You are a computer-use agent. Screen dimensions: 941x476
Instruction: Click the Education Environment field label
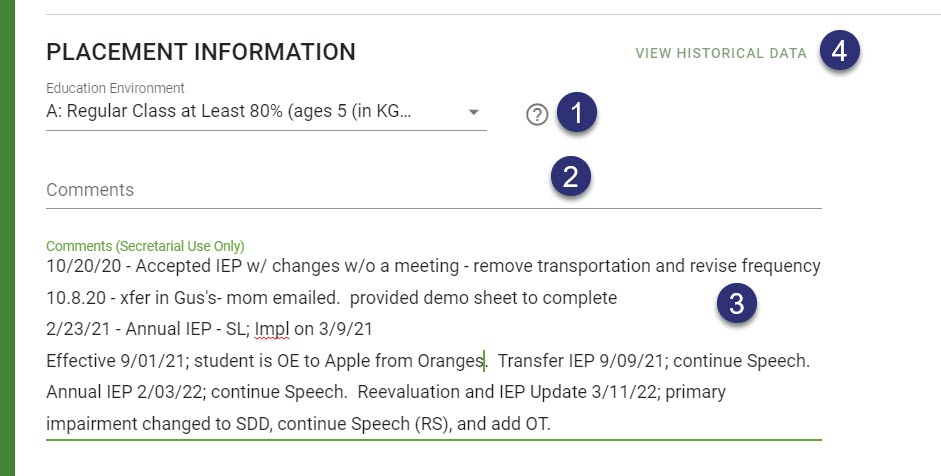[x=115, y=88]
